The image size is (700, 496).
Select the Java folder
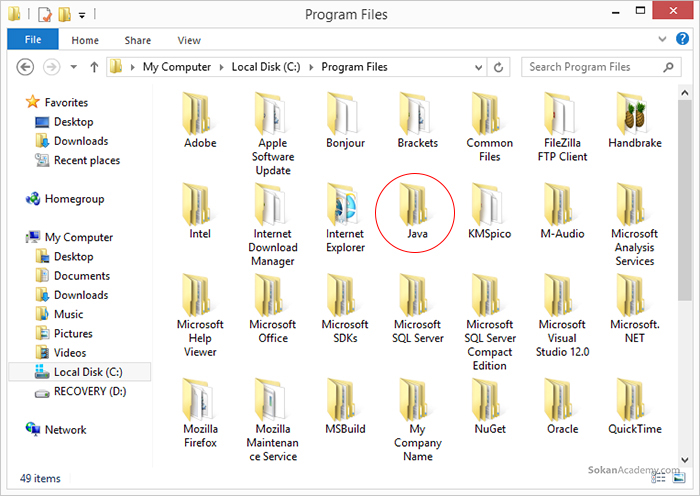(417, 212)
